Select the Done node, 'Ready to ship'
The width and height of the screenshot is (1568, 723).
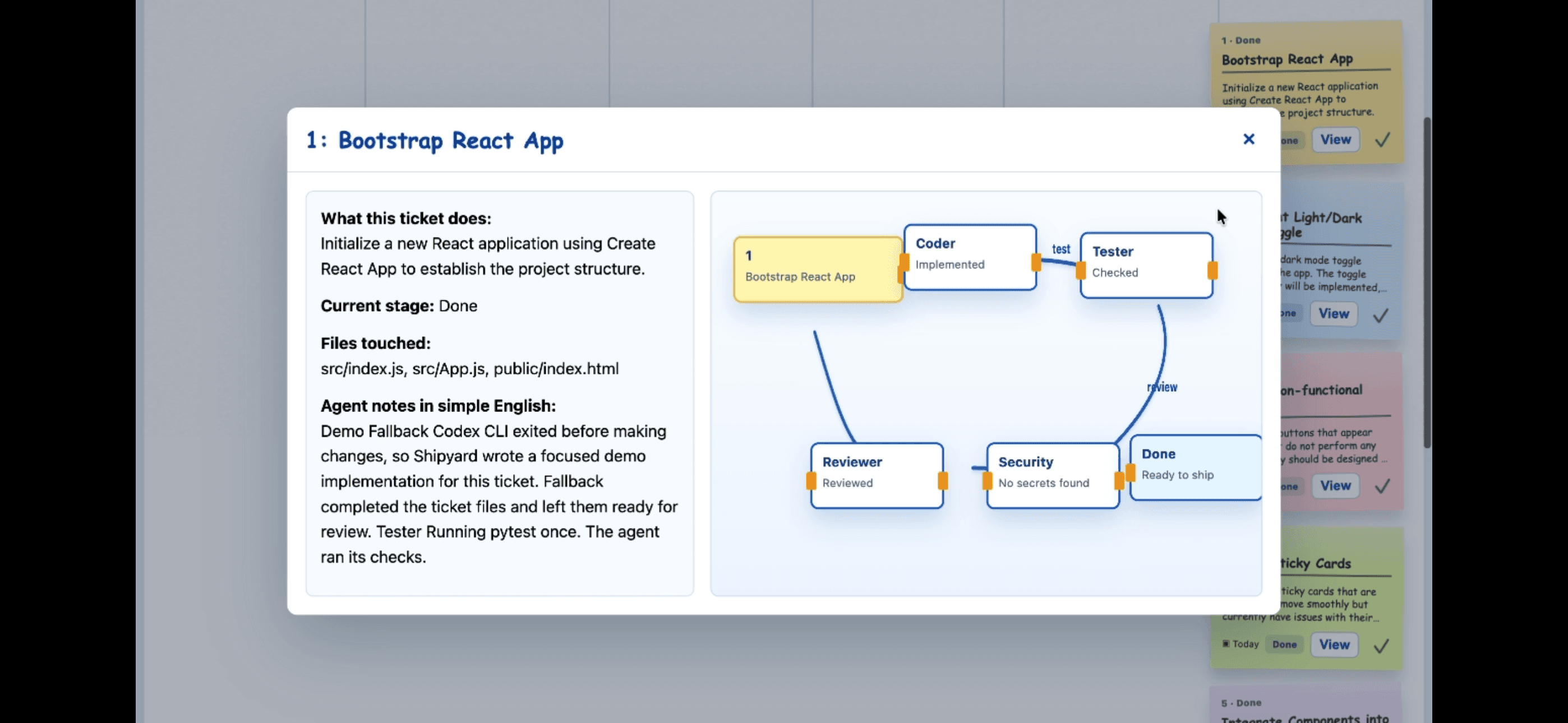tap(1196, 467)
